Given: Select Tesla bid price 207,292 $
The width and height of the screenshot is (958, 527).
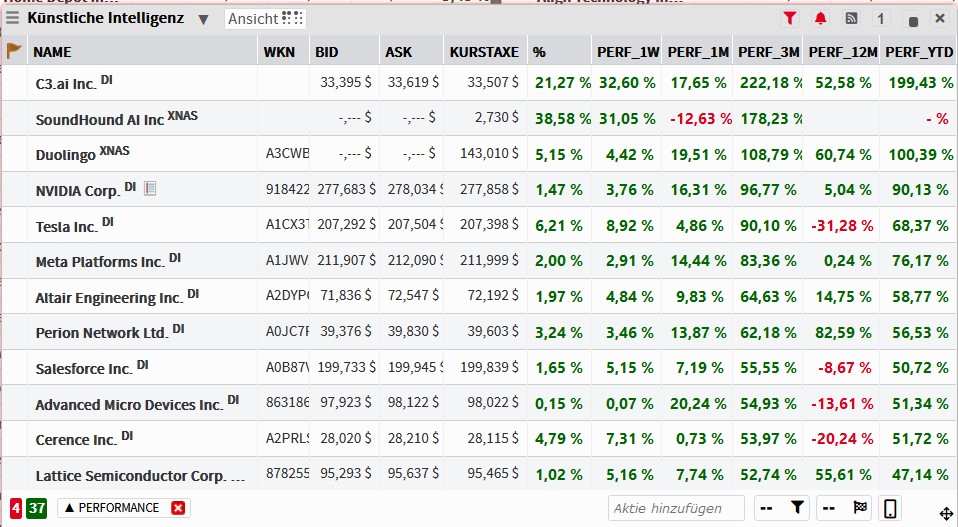Looking at the screenshot, I should [x=346, y=225].
